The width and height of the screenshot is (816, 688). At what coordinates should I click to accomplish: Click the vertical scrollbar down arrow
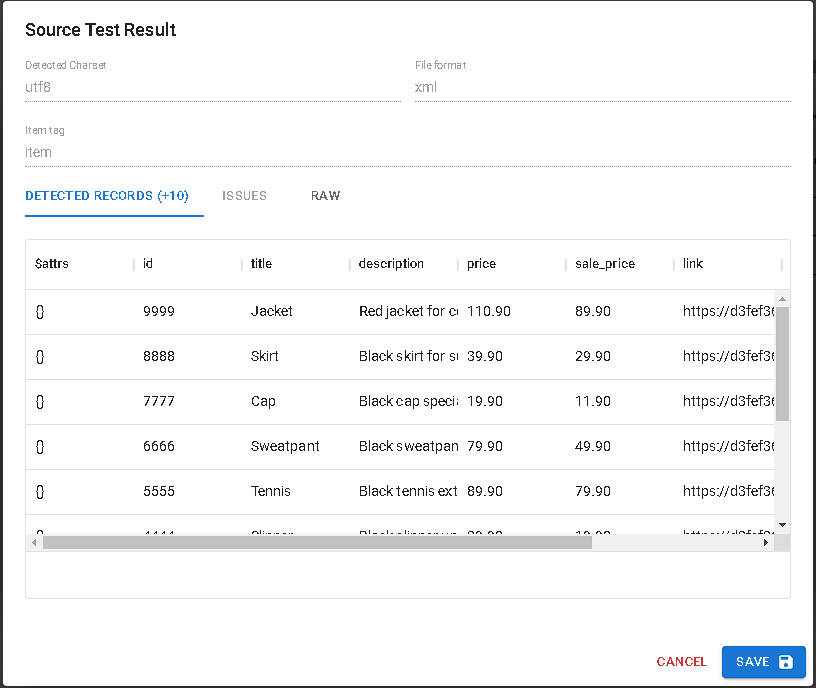pyautogui.click(x=783, y=525)
